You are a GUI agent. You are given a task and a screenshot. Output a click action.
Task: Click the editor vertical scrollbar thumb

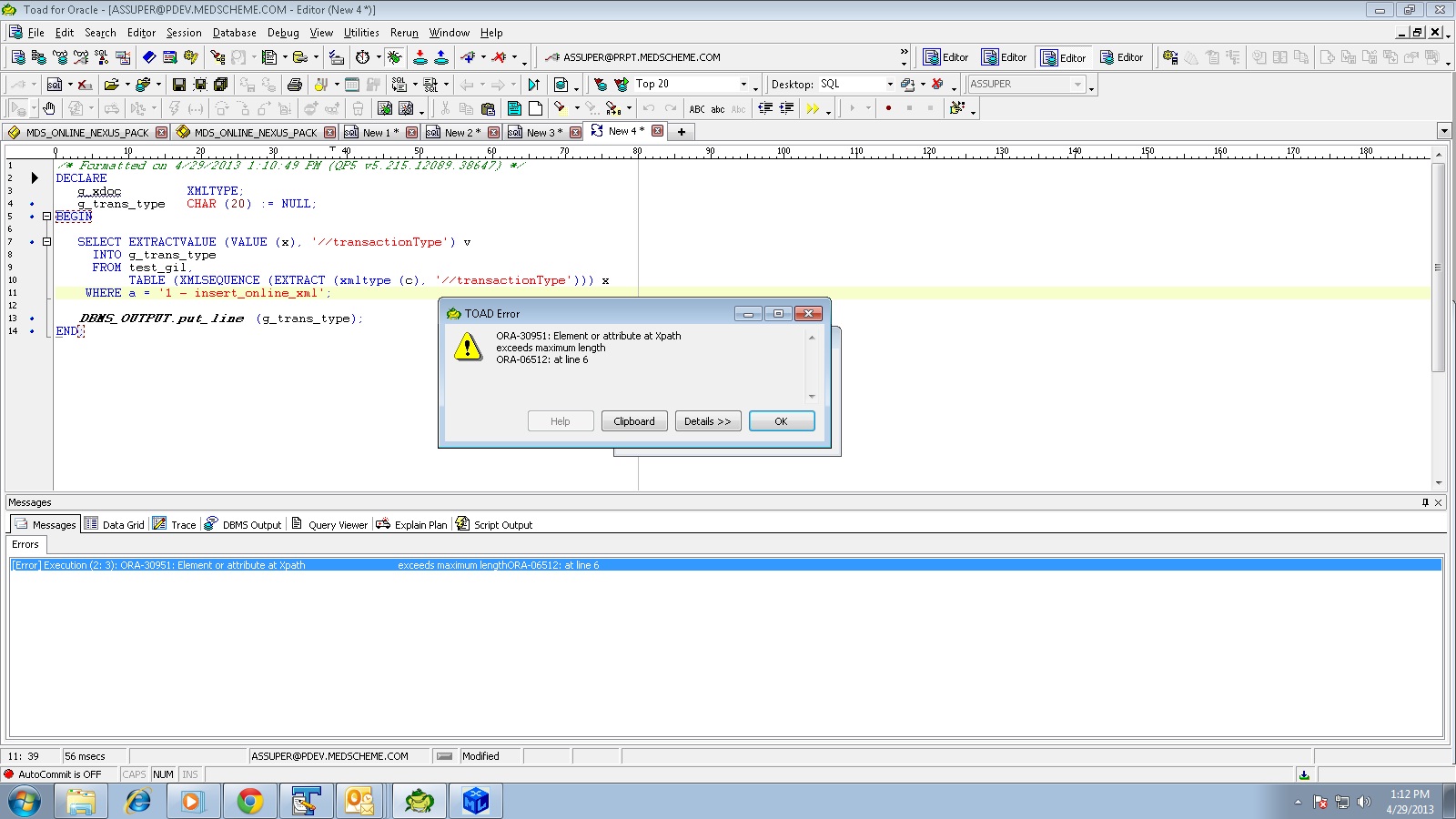coord(1438,268)
